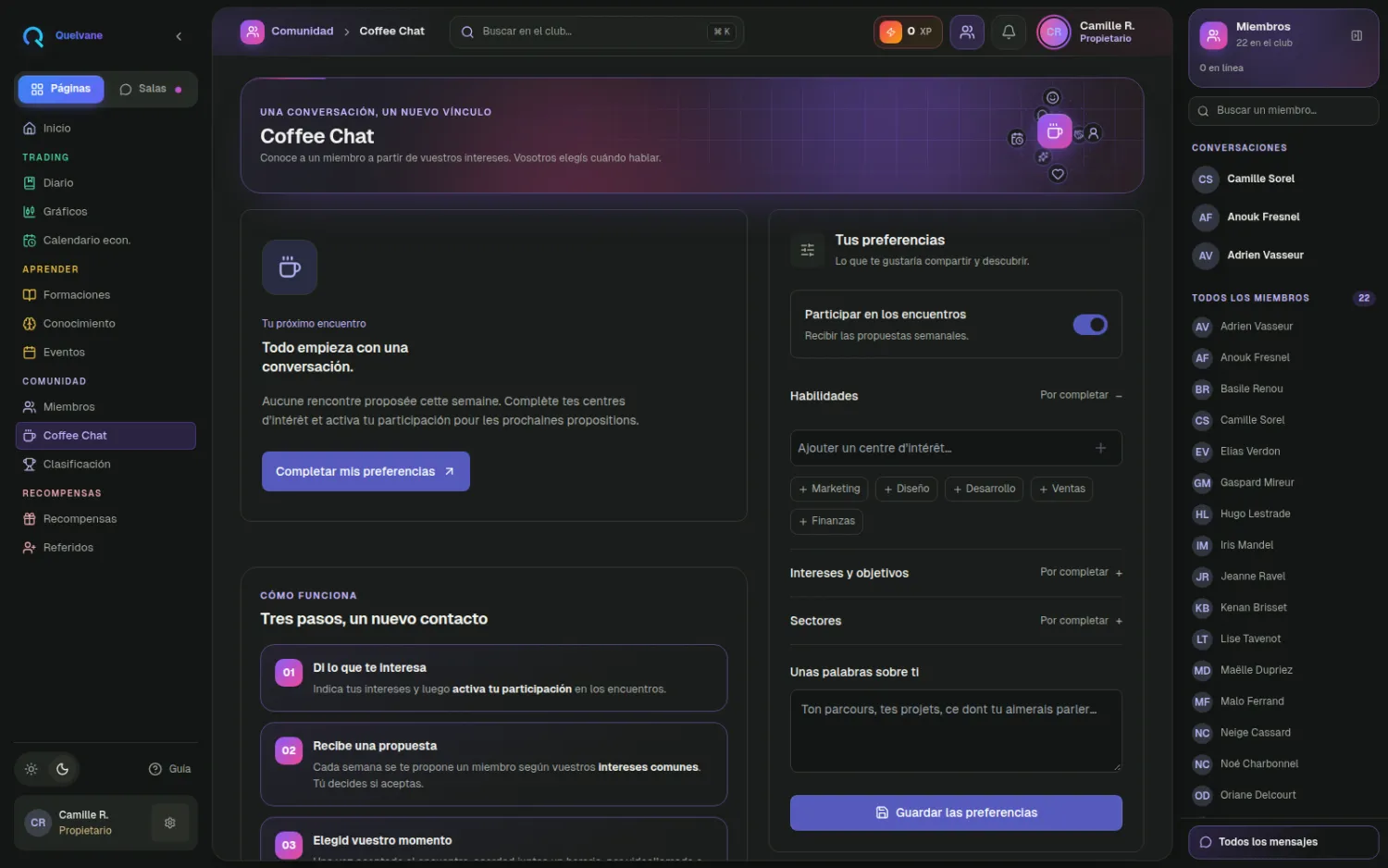Open Todos los mensajes

point(1283,842)
